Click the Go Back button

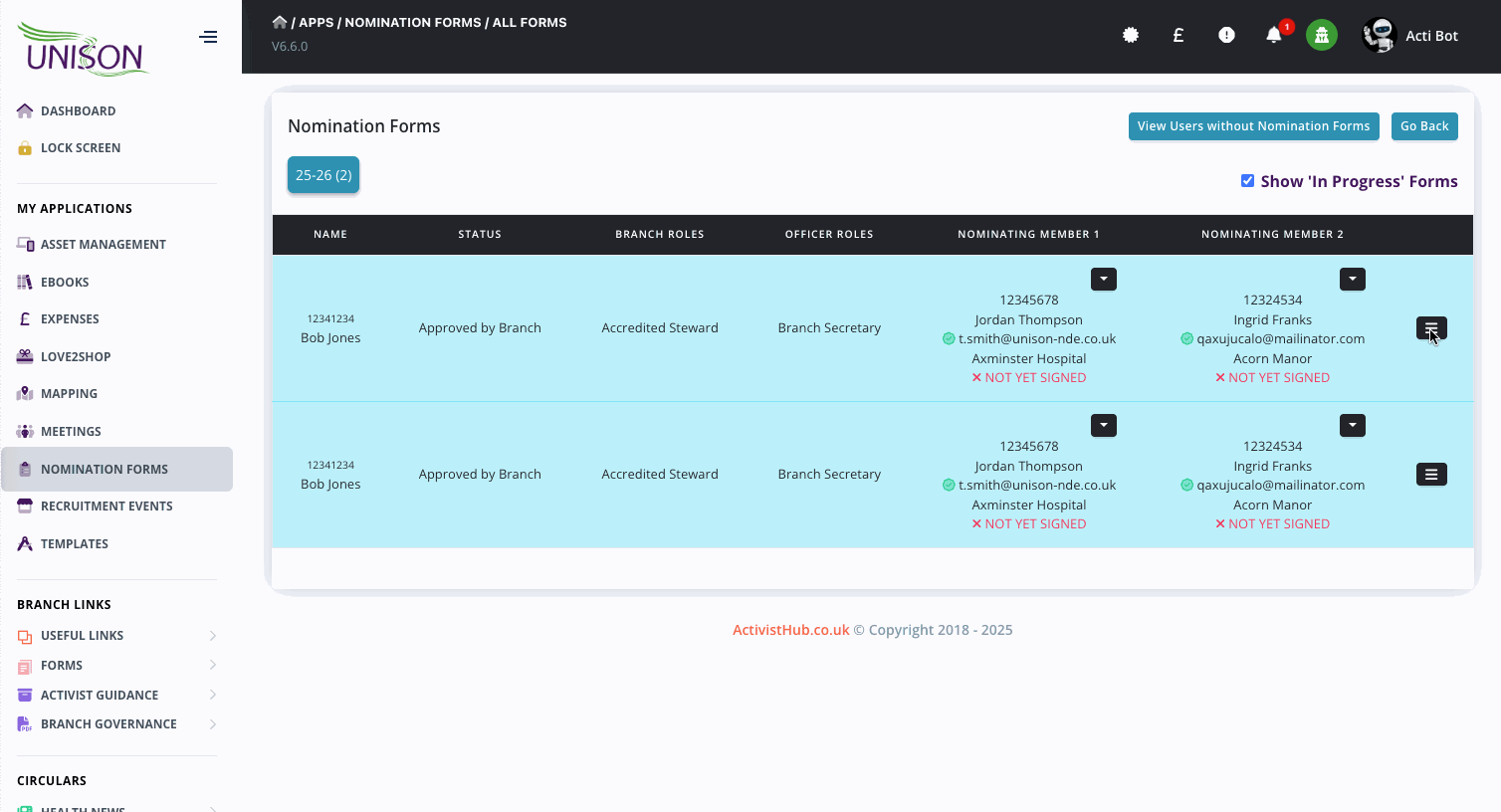pos(1423,126)
